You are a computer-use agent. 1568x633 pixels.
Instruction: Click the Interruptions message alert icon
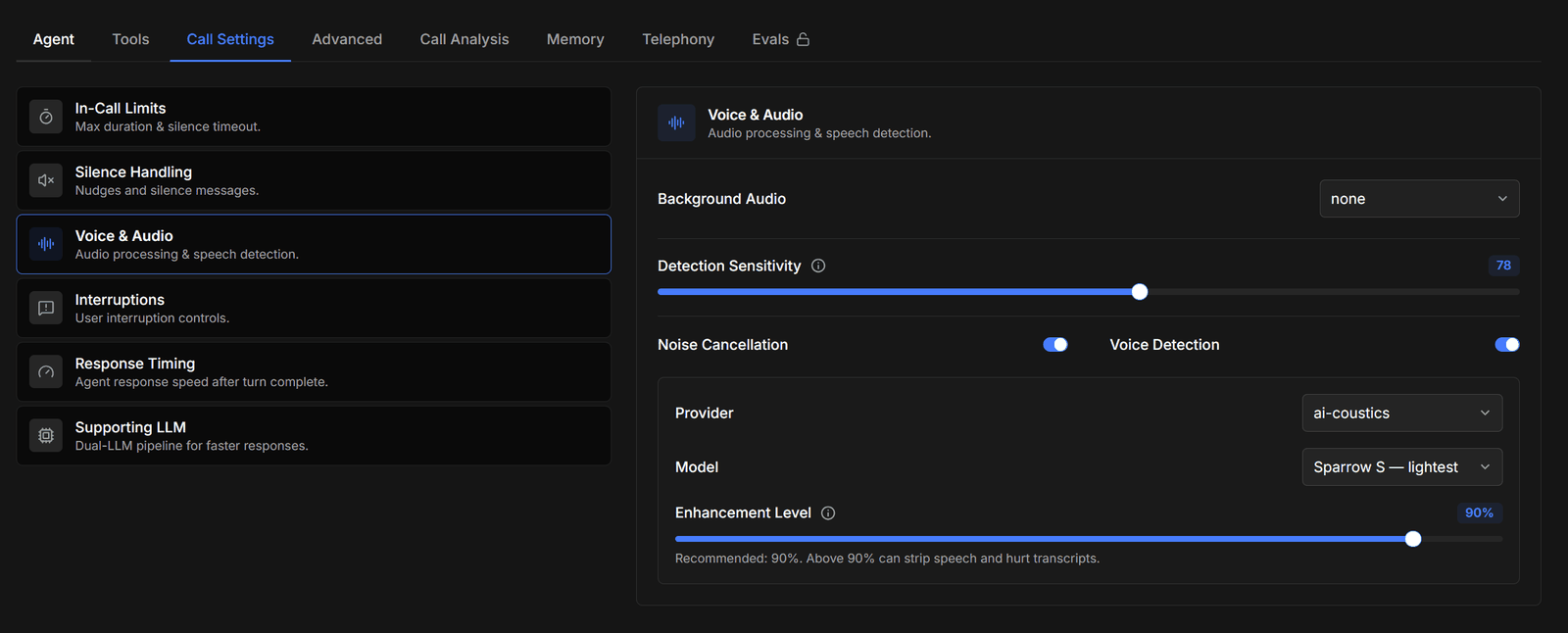pos(46,308)
